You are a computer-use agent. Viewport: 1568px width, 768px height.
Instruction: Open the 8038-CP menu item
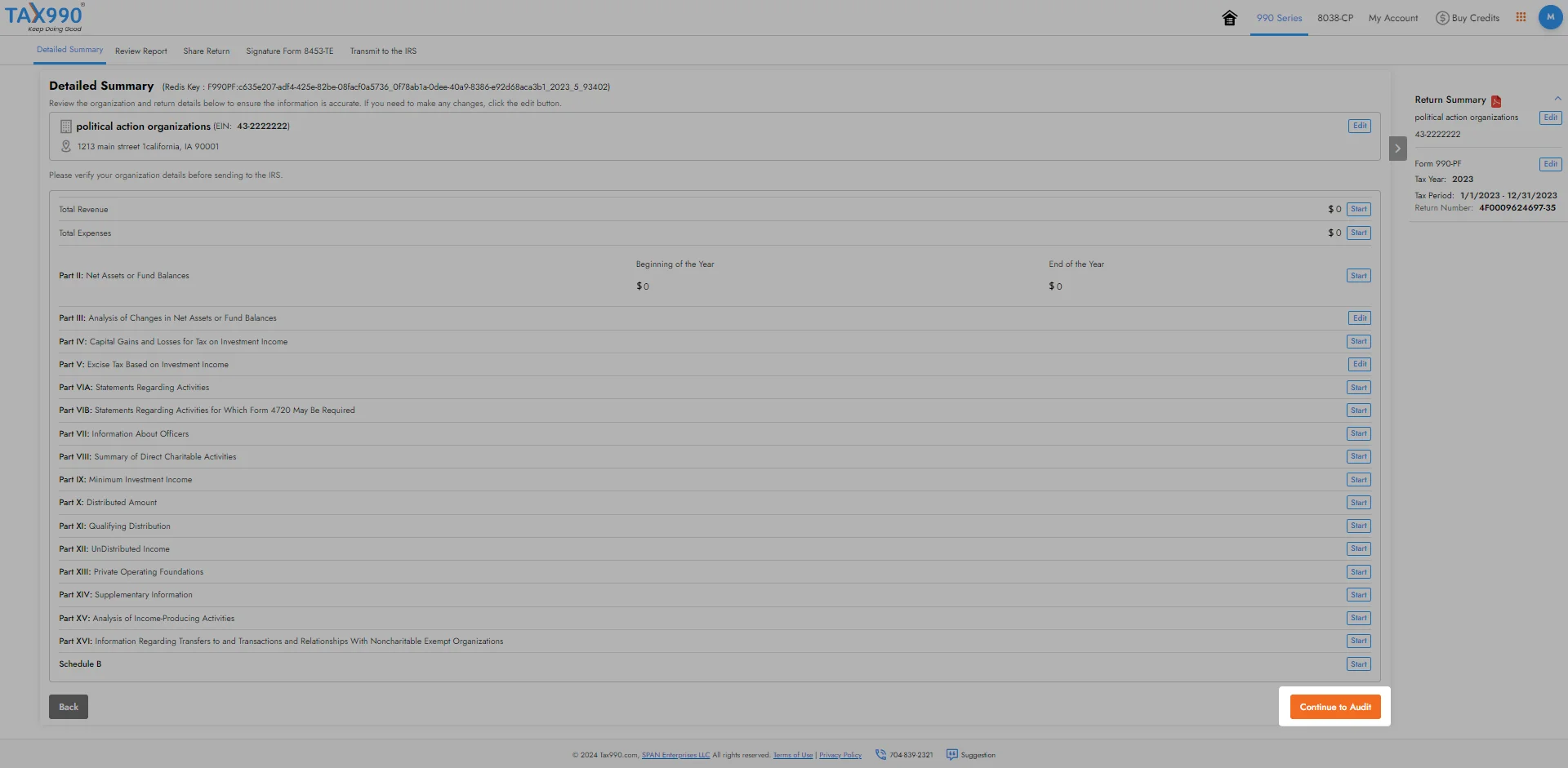click(1334, 18)
